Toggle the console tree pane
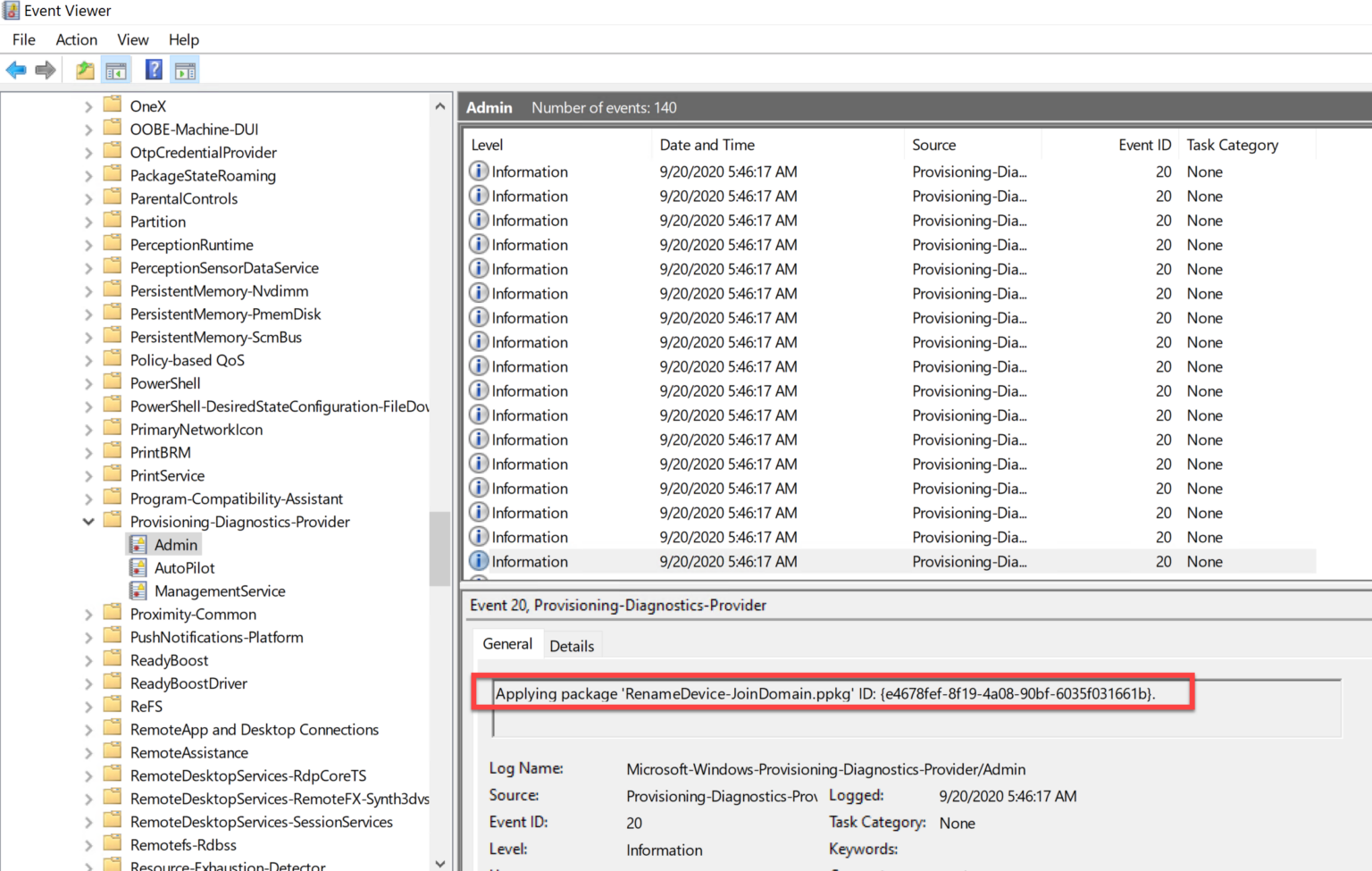 [116, 69]
